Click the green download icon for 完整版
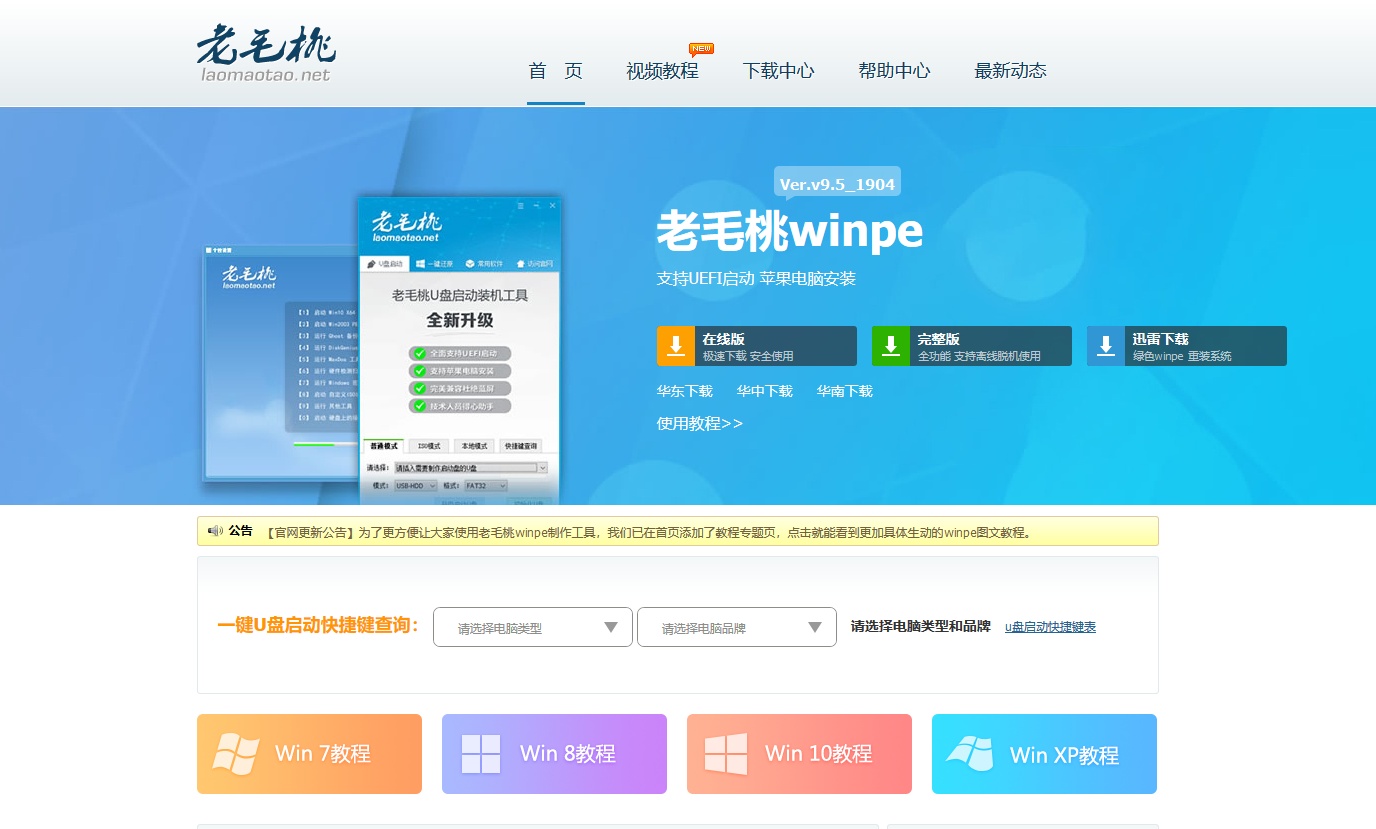The width and height of the screenshot is (1376, 829). point(891,346)
